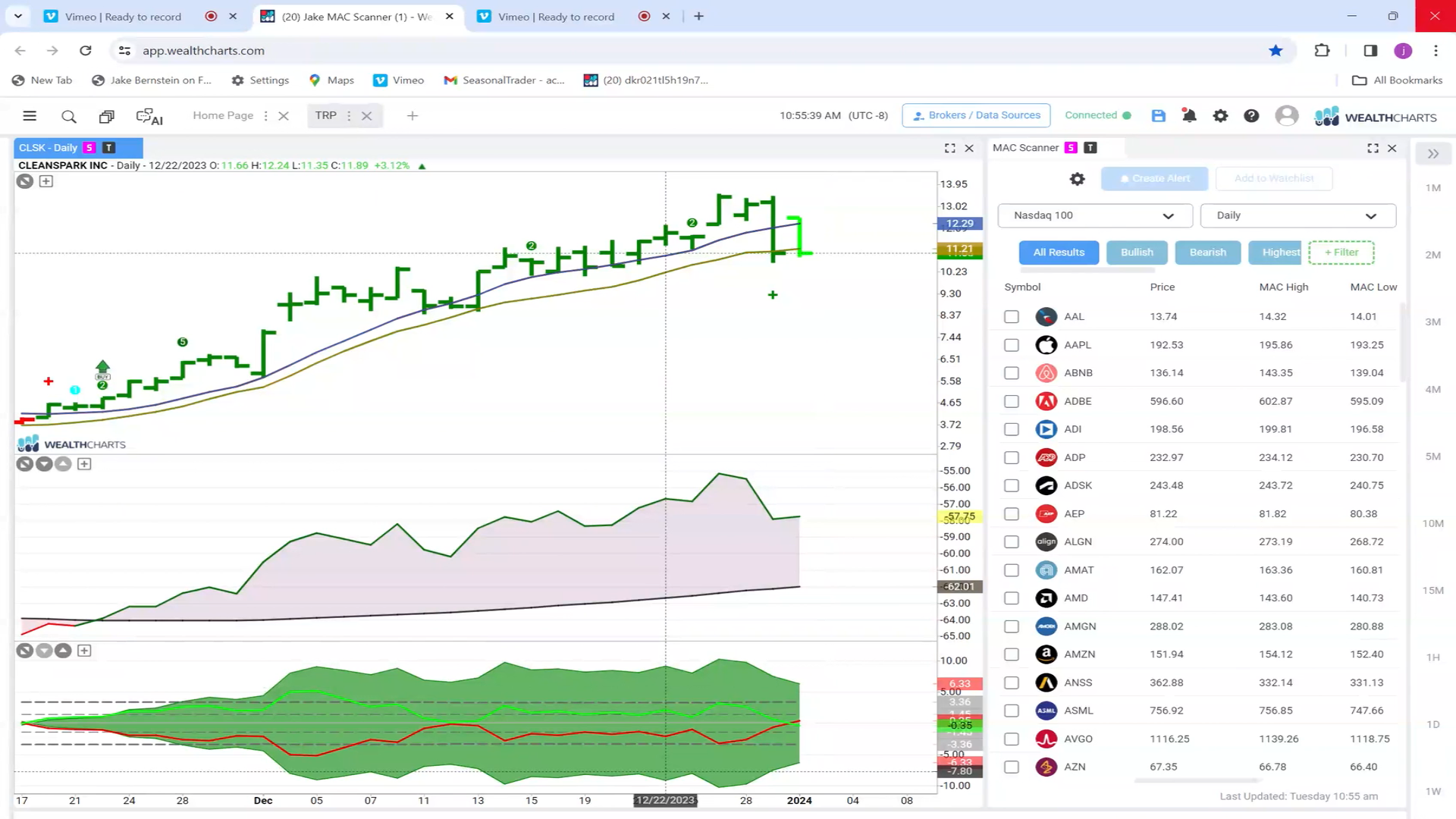
Task: Tick the ADBE row checkbox
Action: click(1012, 401)
